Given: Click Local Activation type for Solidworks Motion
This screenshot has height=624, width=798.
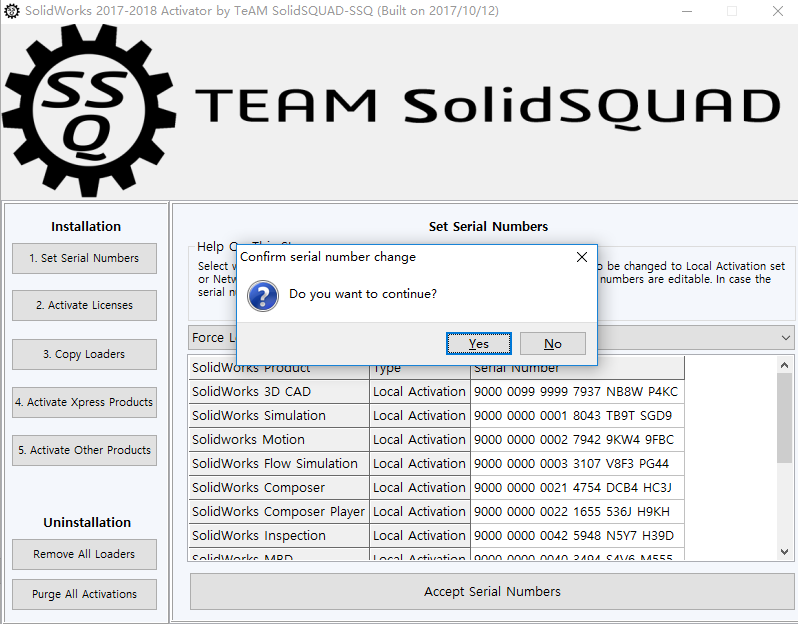Looking at the screenshot, I should tap(420, 440).
